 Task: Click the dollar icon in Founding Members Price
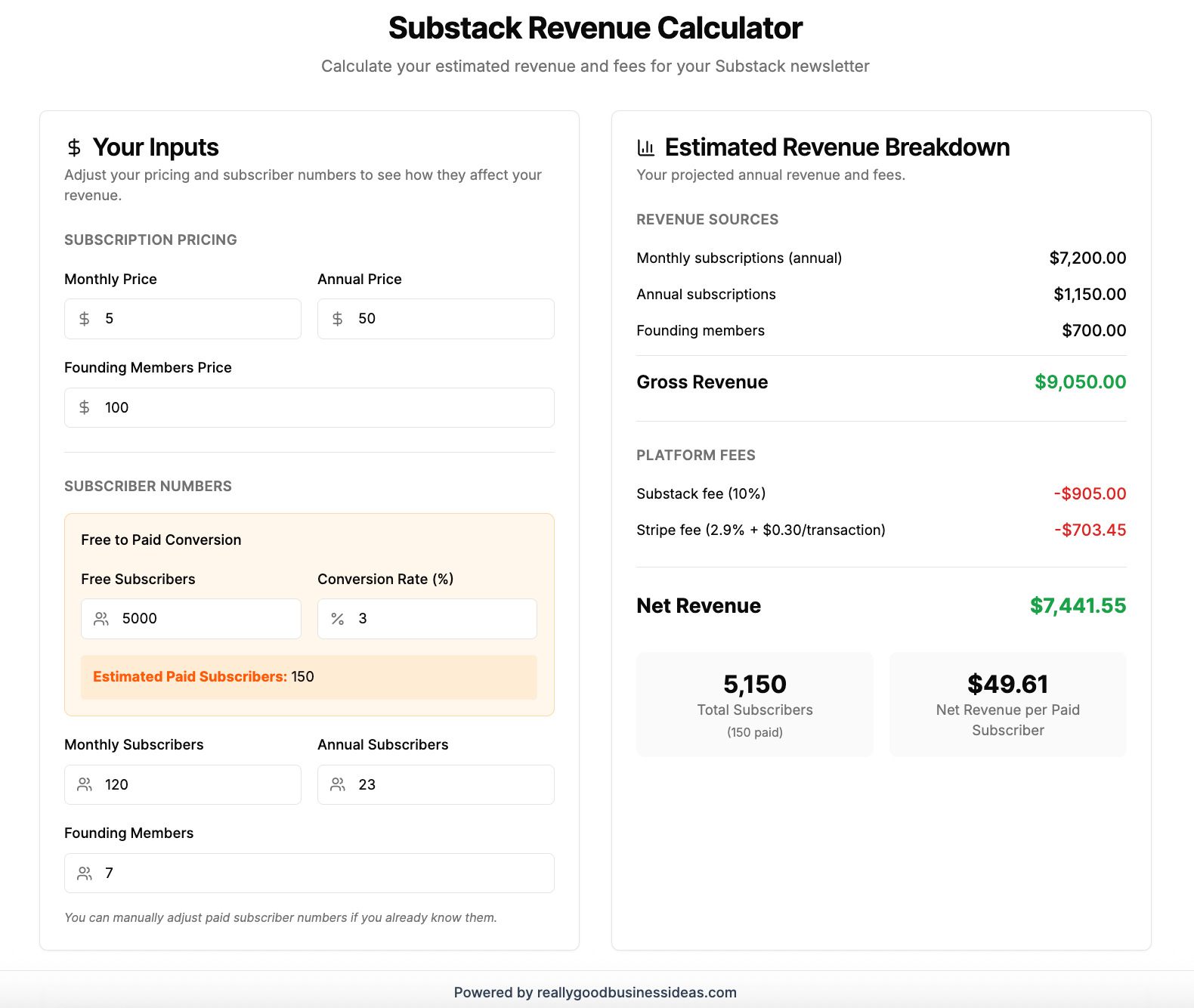(x=85, y=408)
